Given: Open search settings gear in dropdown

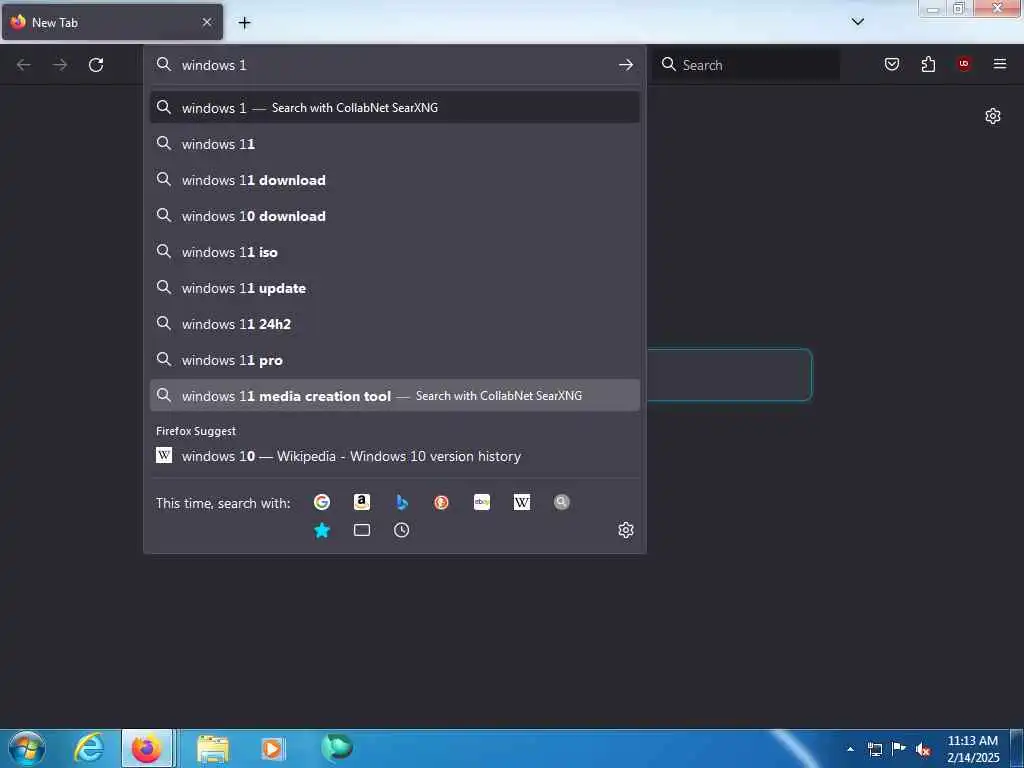Looking at the screenshot, I should (x=626, y=530).
